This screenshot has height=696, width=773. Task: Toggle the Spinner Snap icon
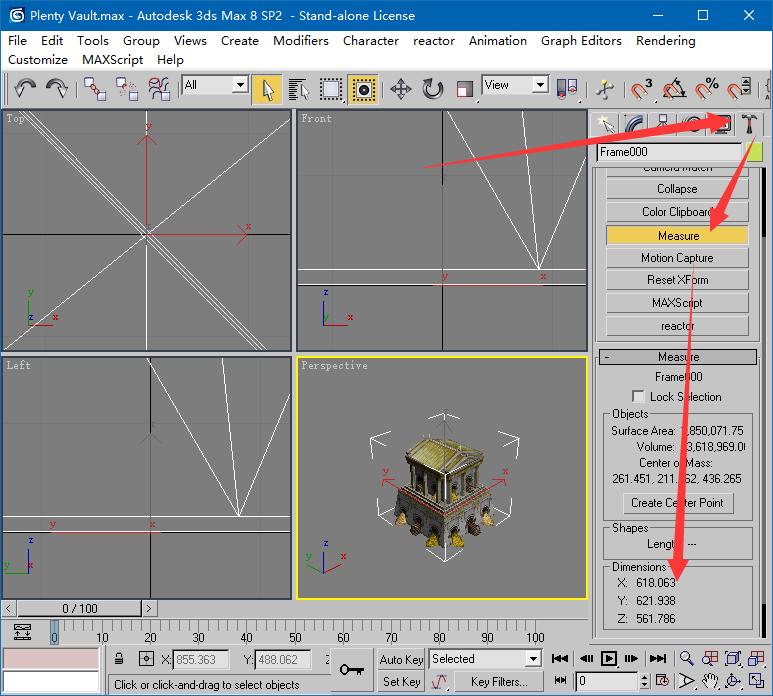738,89
